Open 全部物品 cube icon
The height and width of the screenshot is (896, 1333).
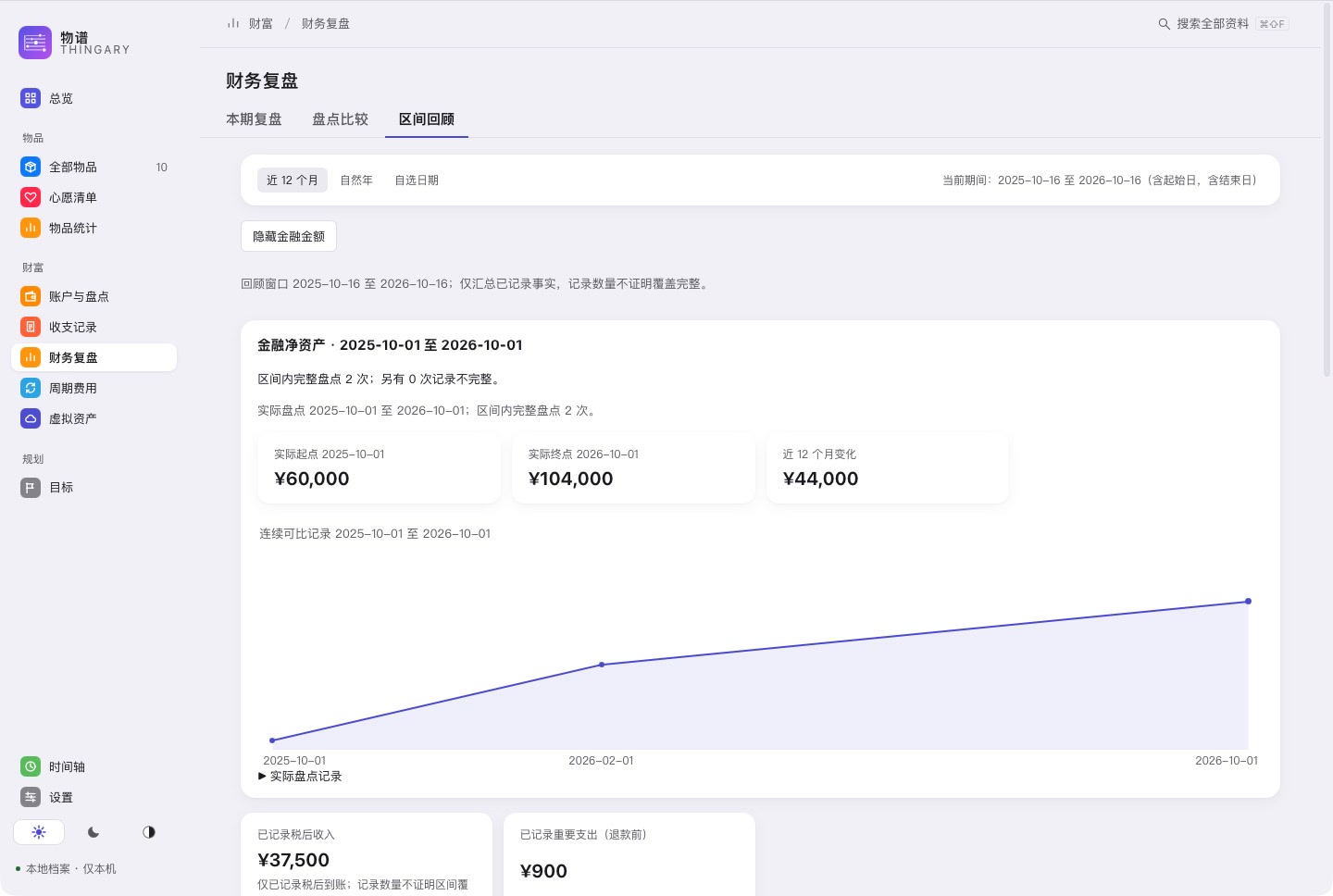[31, 167]
